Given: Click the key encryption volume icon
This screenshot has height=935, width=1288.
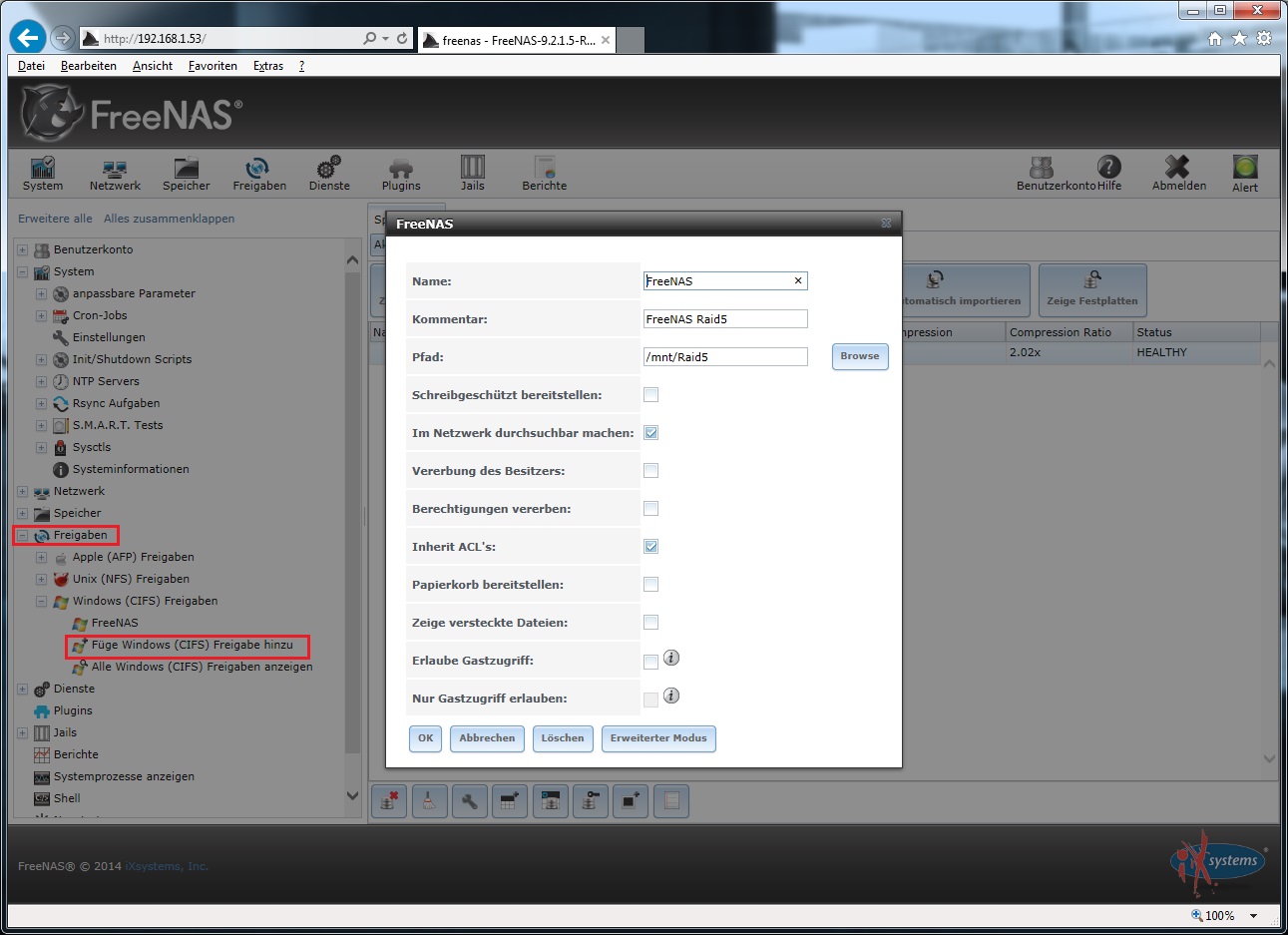Looking at the screenshot, I should click(x=591, y=801).
